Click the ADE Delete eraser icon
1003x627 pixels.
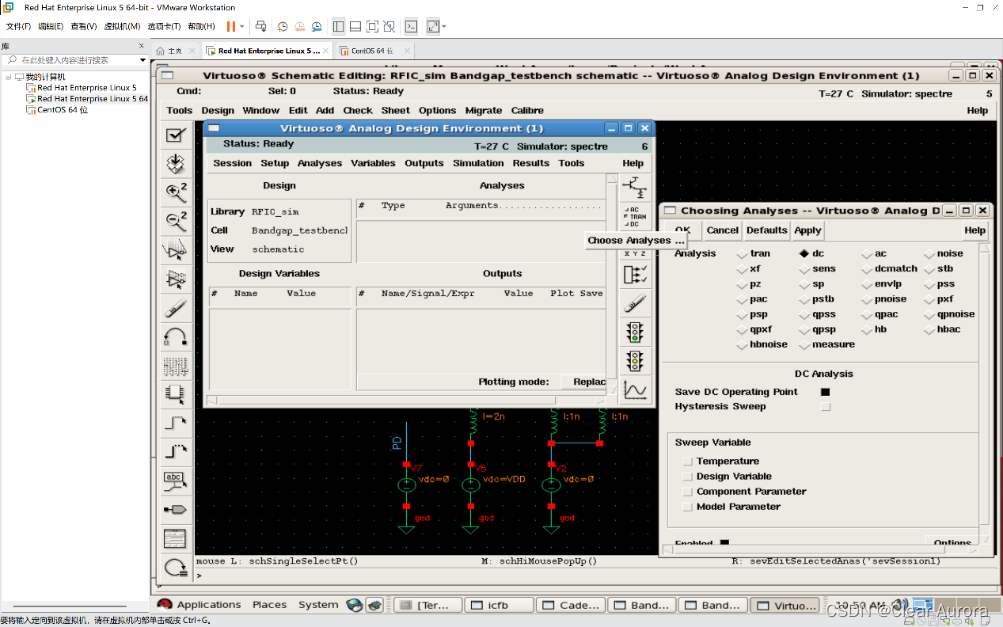click(x=635, y=303)
